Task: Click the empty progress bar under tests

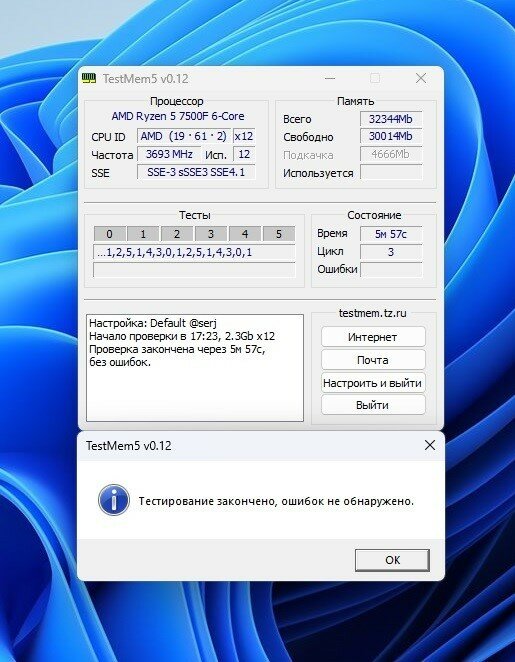Action: [x=194, y=270]
